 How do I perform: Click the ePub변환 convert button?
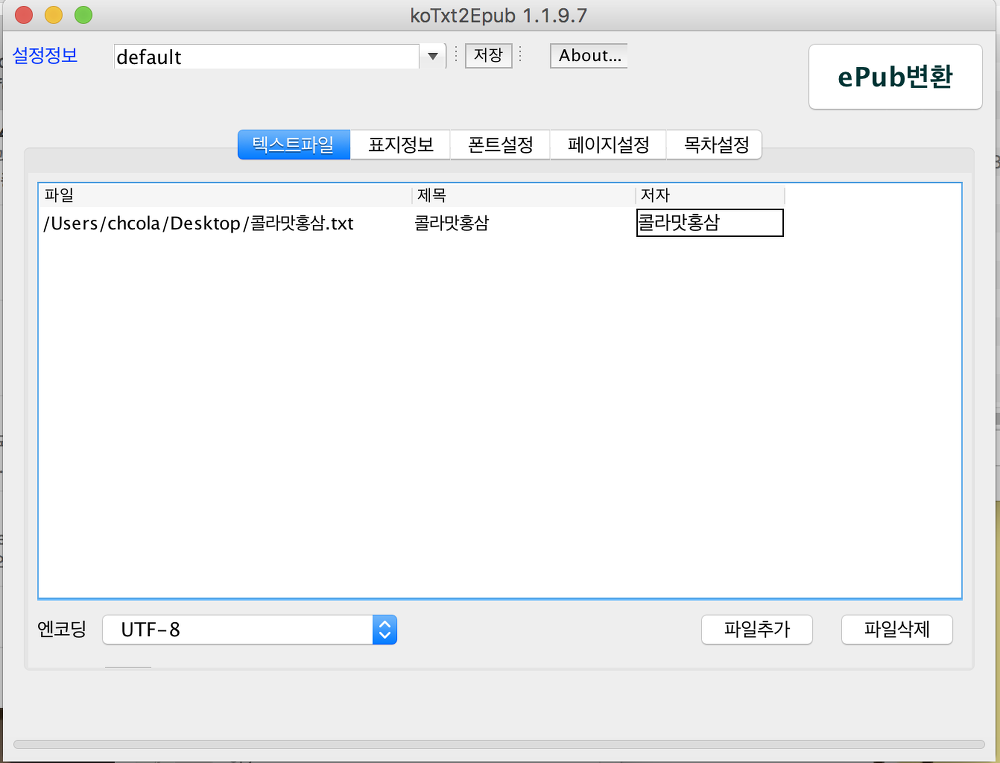click(x=895, y=77)
